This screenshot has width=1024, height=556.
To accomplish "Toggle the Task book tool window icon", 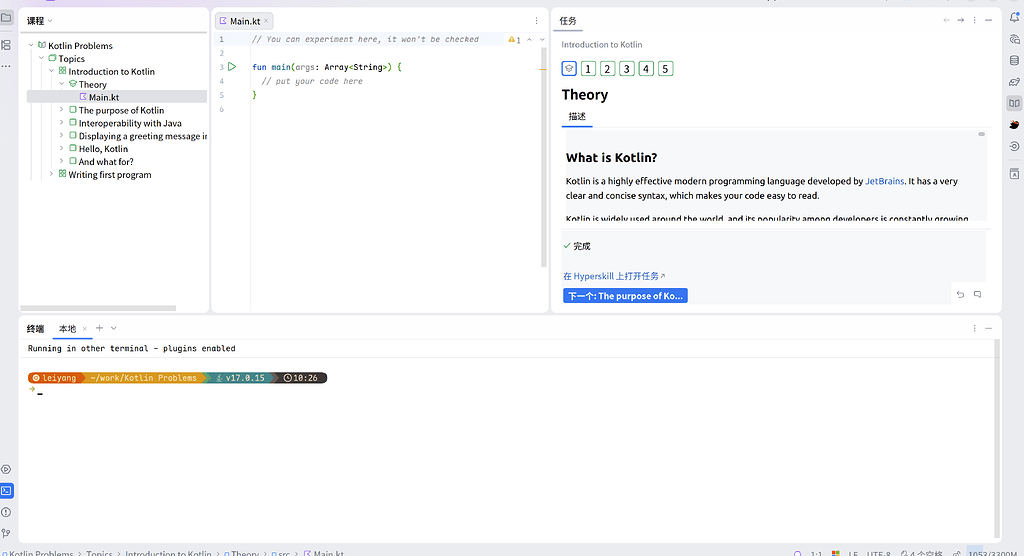I will pos(1014,103).
